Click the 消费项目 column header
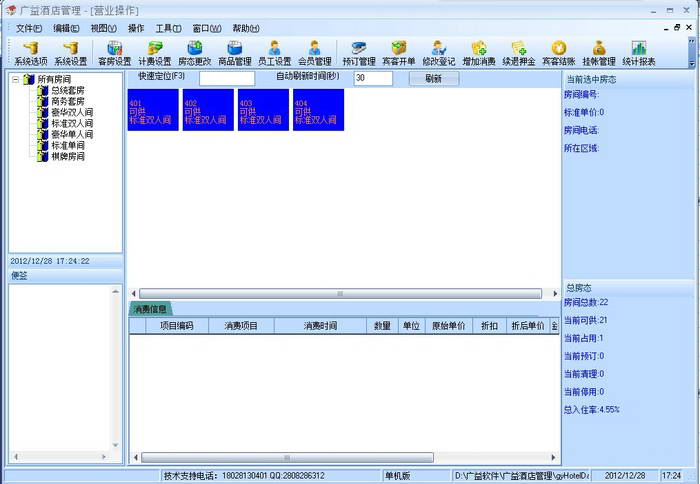 pyautogui.click(x=241, y=326)
